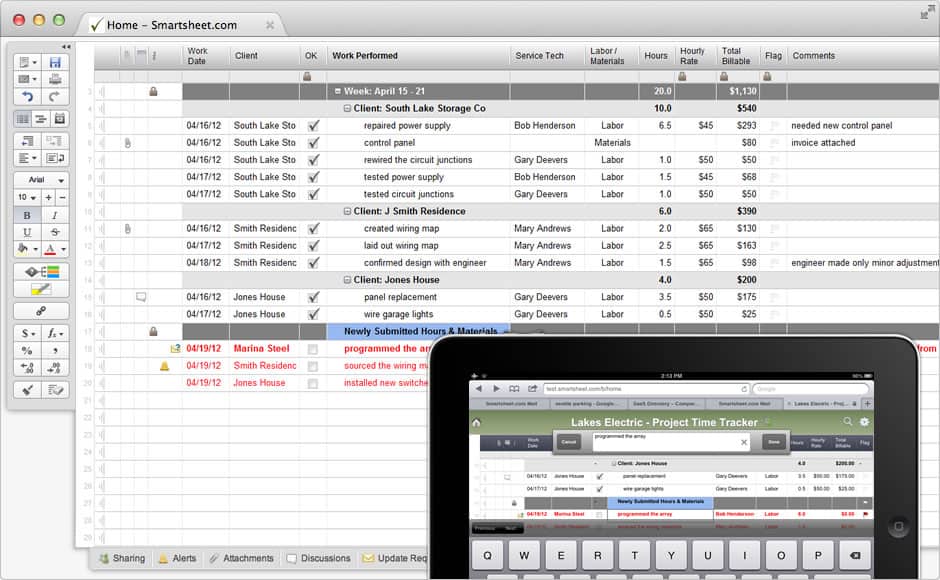This screenshot has width=940, height=580.
Task: Switch to the Discussions tab
Action: point(318,559)
